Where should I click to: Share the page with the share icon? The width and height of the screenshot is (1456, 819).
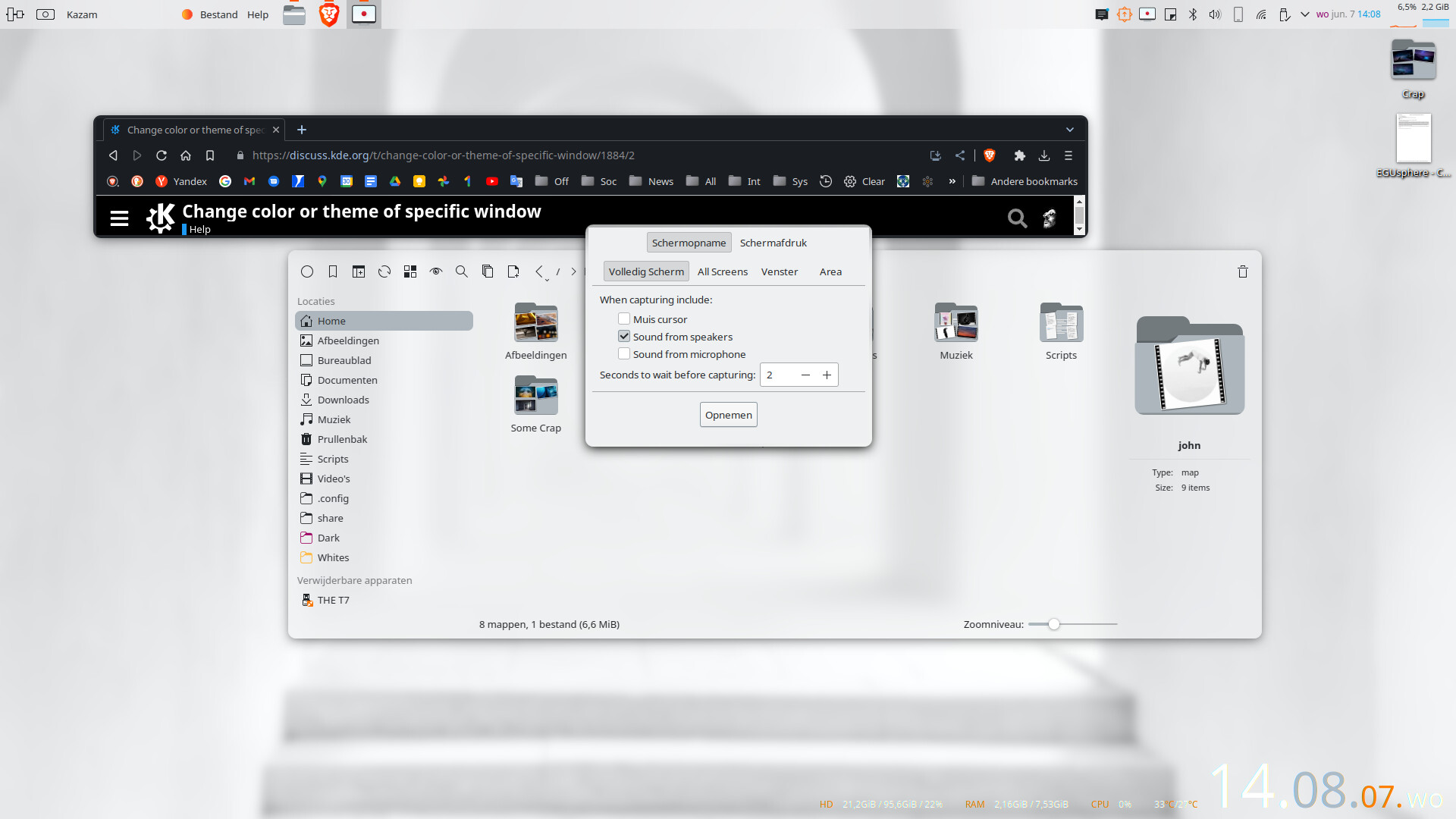click(960, 155)
